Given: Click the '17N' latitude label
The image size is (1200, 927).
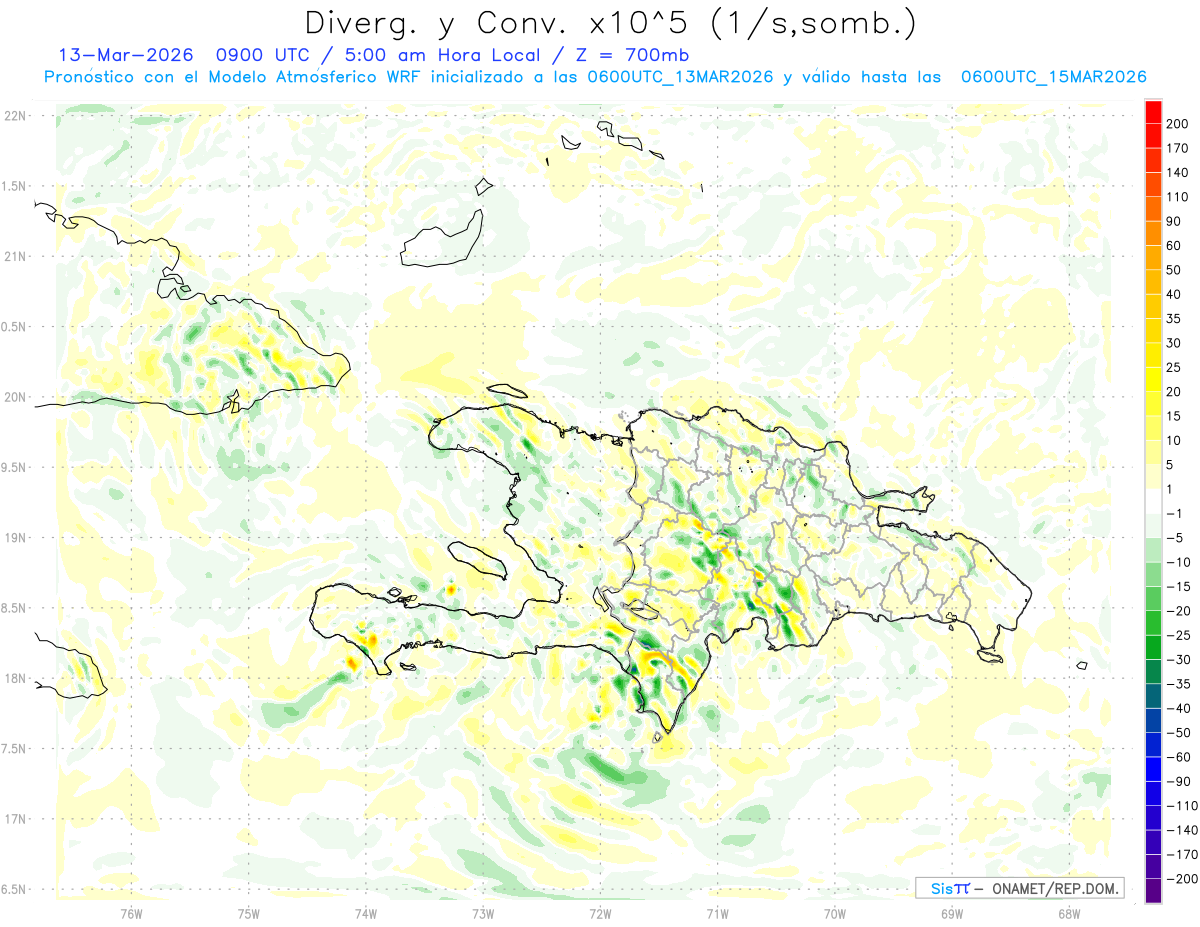Looking at the screenshot, I should click(x=15, y=819).
